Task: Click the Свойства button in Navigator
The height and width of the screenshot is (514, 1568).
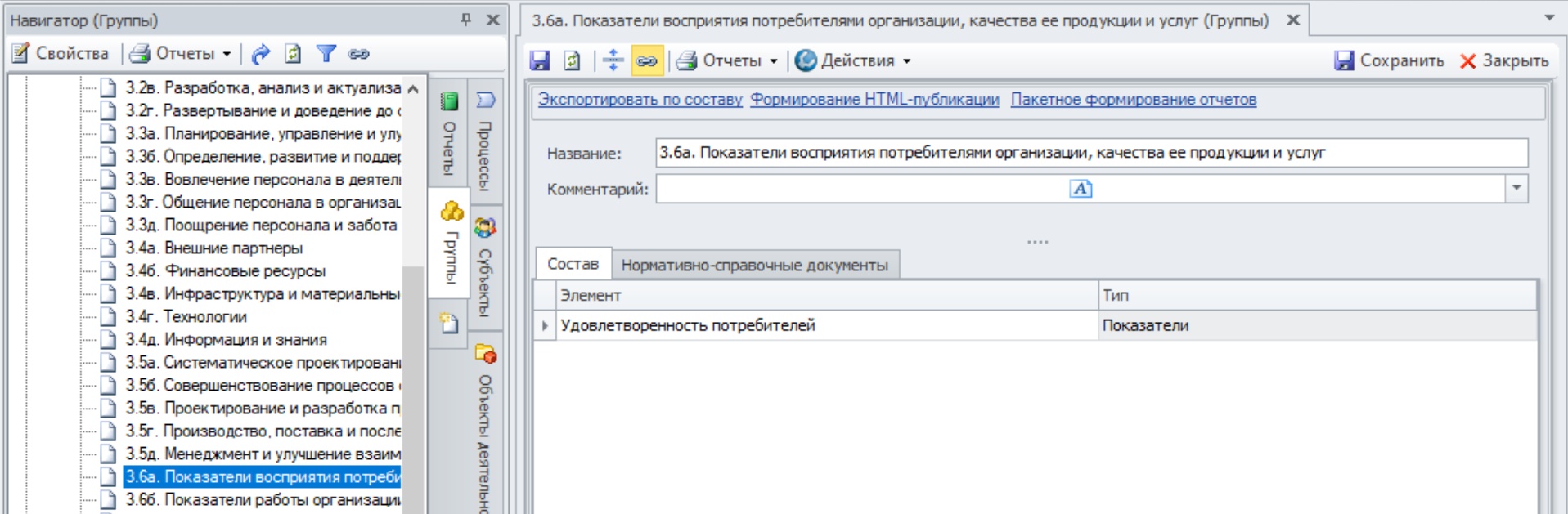Action: (61, 54)
